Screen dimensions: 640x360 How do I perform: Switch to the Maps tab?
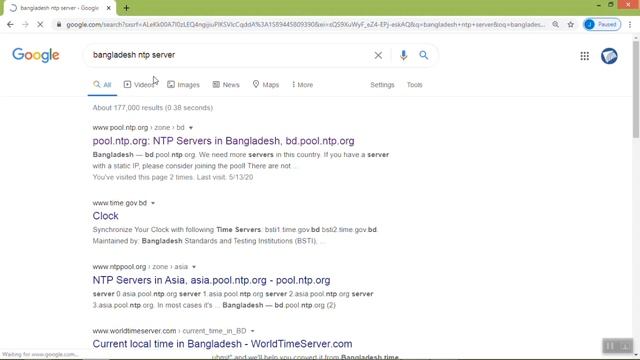[266, 84]
